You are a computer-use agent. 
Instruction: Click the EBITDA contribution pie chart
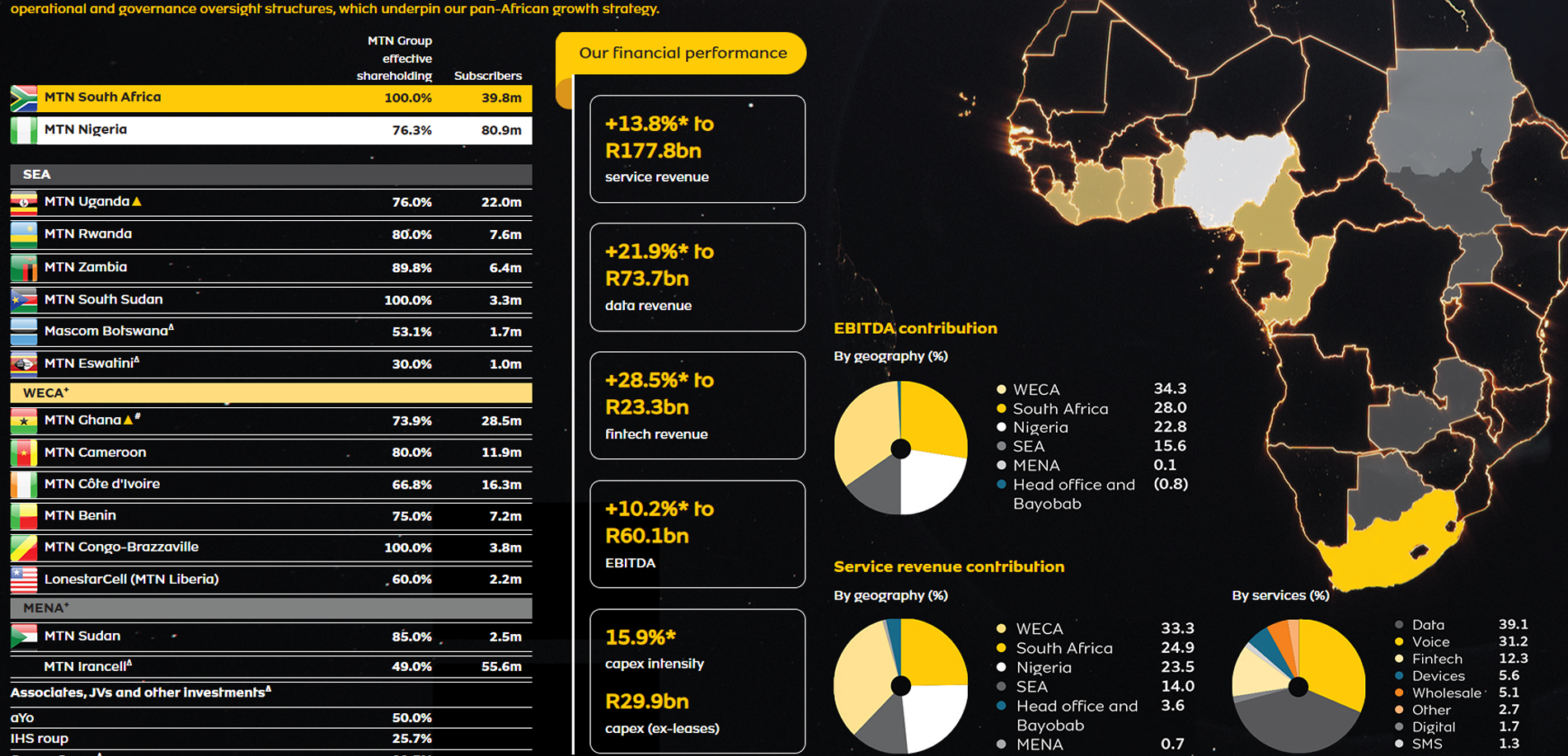tap(901, 448)
